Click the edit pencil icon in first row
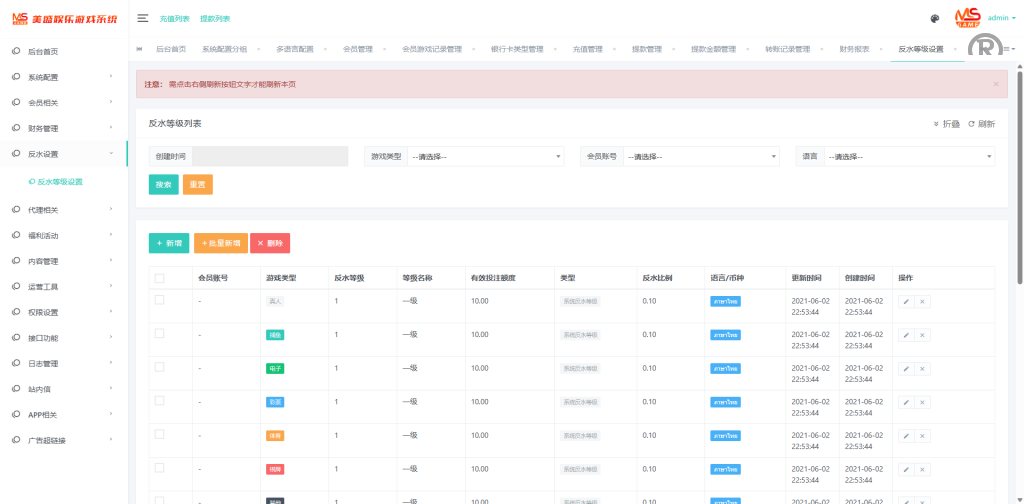 [906, 301]
